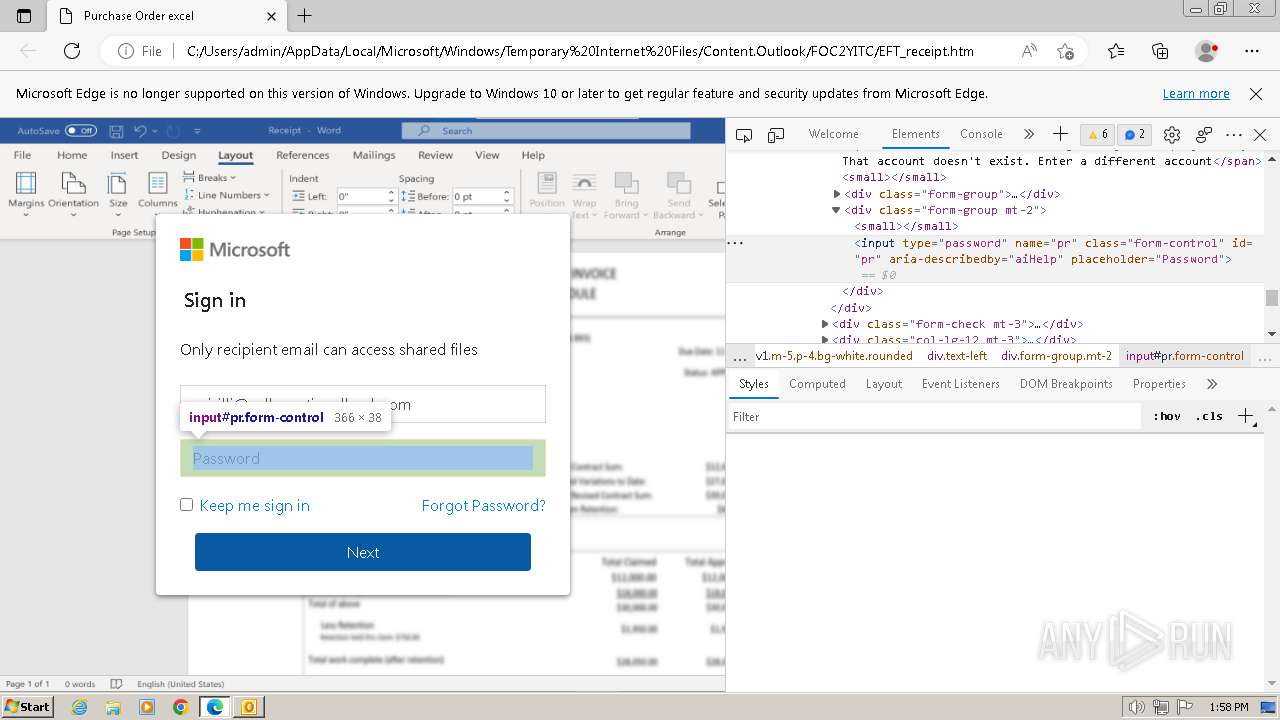Click Orientation icon in Word ribbon
The width and height of the screenshot is (1280, 720).
coord(74,190)
